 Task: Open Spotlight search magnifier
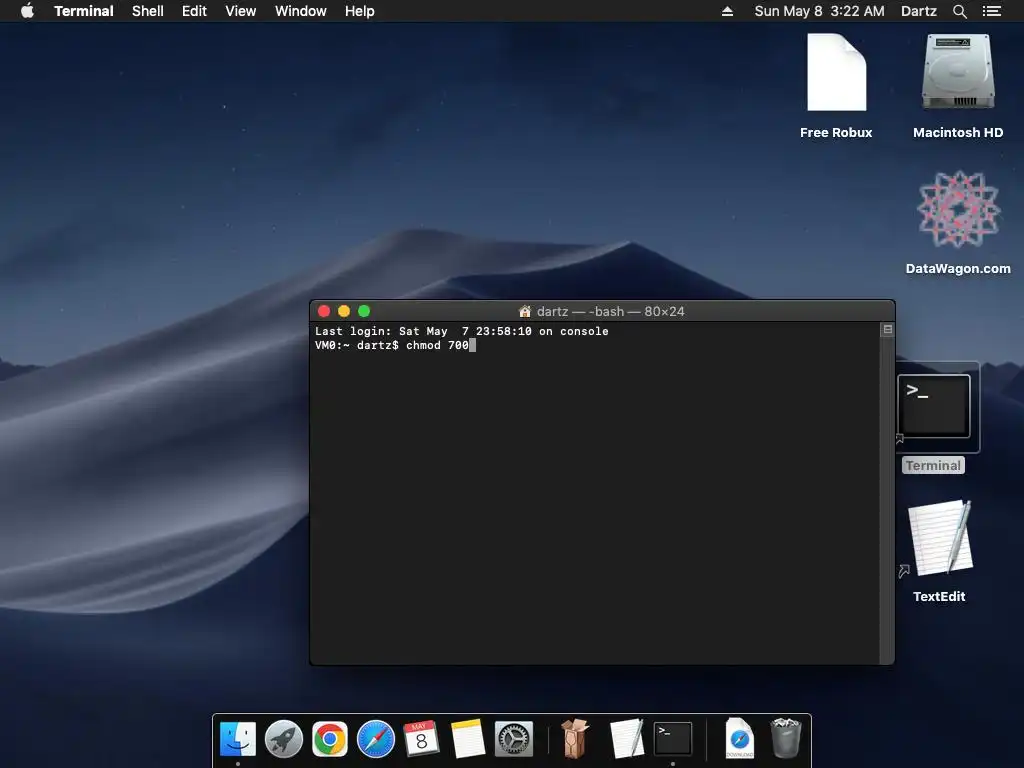[959, 11]
